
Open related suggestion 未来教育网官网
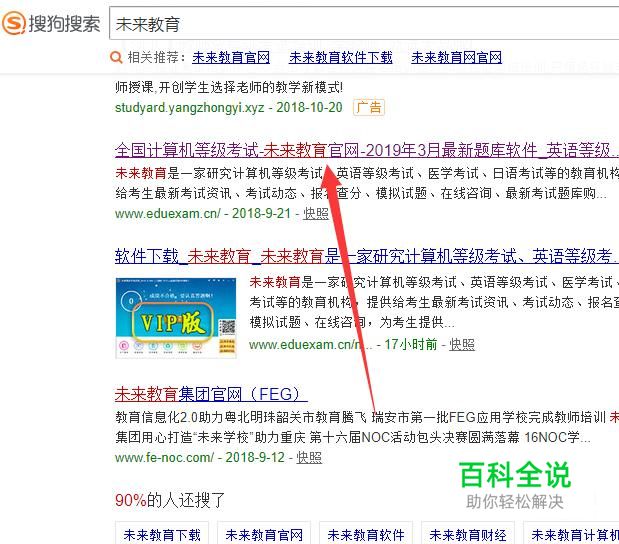(x=456, y=58)
